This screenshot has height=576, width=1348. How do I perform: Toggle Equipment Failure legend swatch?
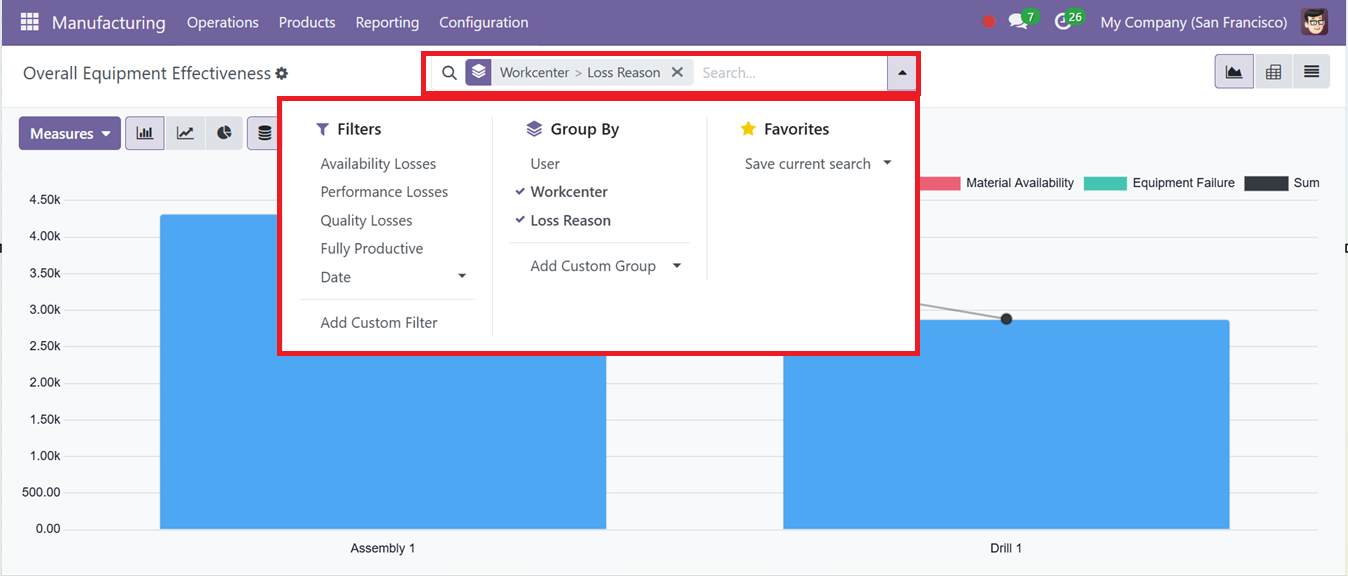coord(1105,183)
